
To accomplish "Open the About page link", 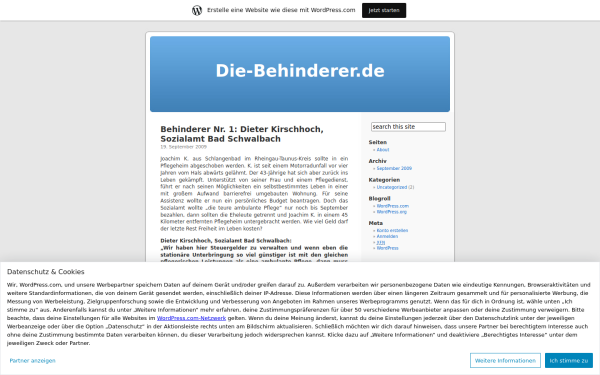I will 383,150.
